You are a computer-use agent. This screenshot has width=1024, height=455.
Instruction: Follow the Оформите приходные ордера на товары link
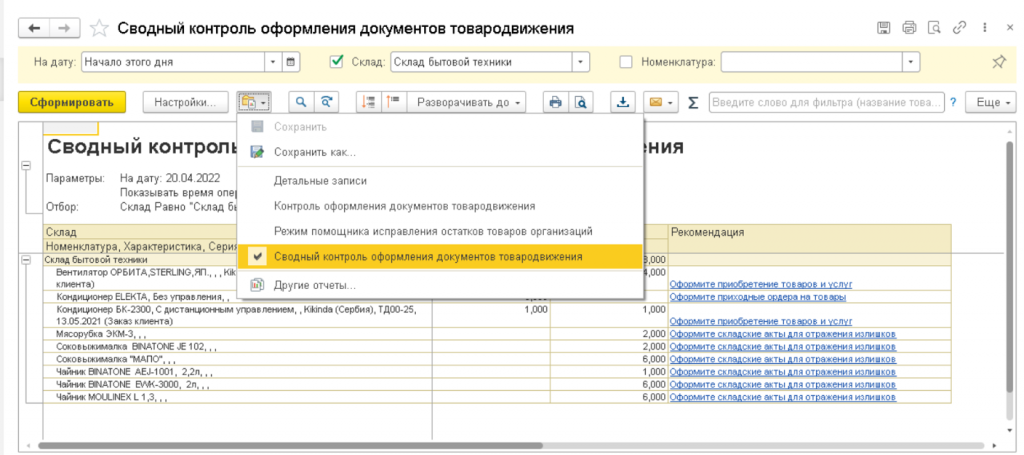[x=758, y=297]
